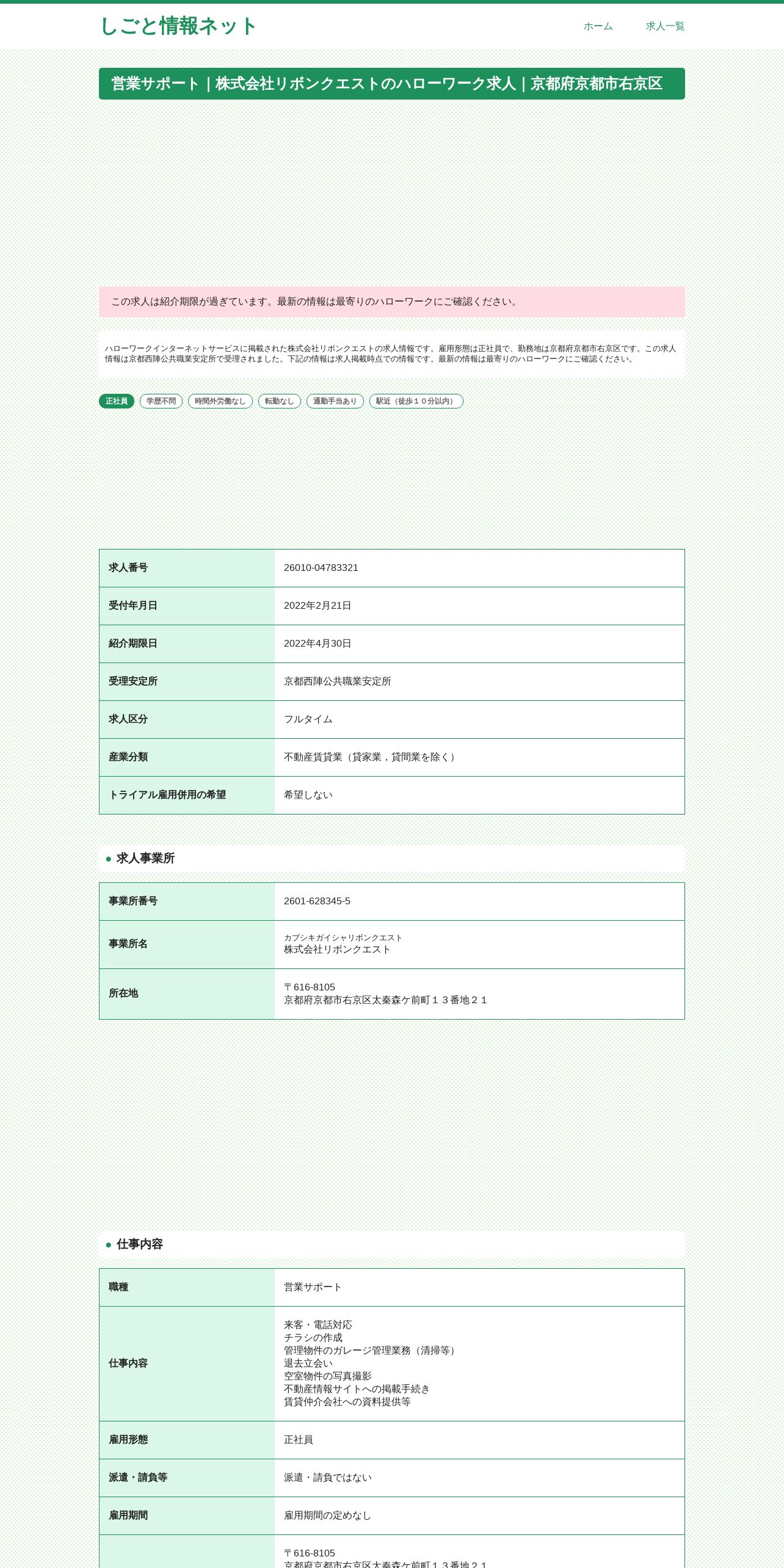The image size is (784, 1568).
Task: Click 株式会社リボンクエスト in the 事業所名 row
Action: click(x=338, y=949)
